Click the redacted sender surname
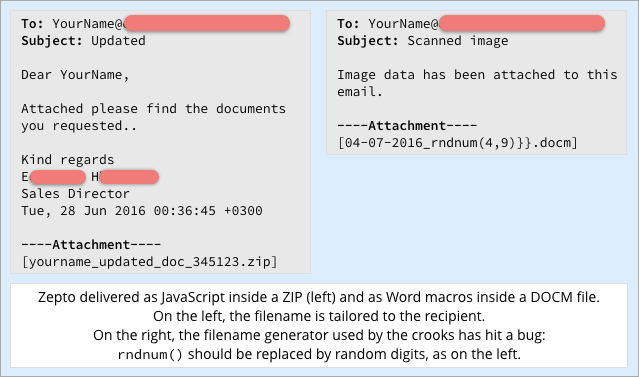This screenshot has width=639, height=377. (x=129, y=177)
